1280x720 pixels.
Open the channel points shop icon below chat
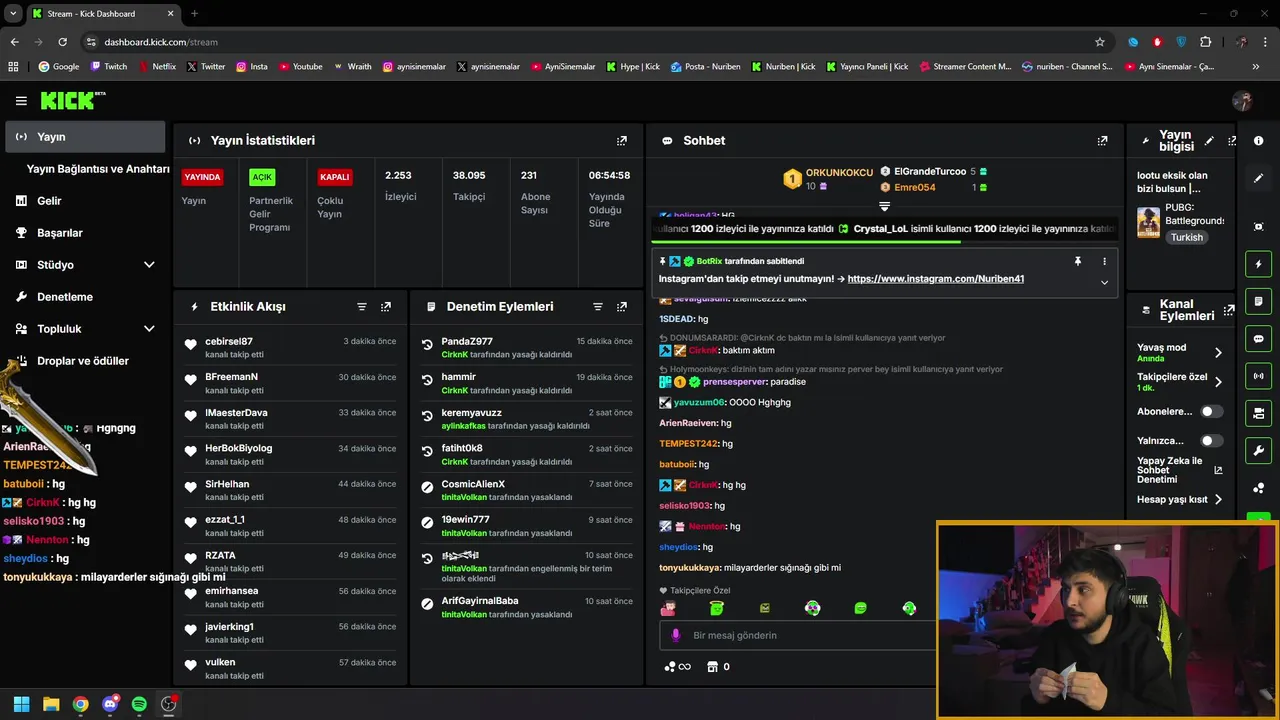712,667
